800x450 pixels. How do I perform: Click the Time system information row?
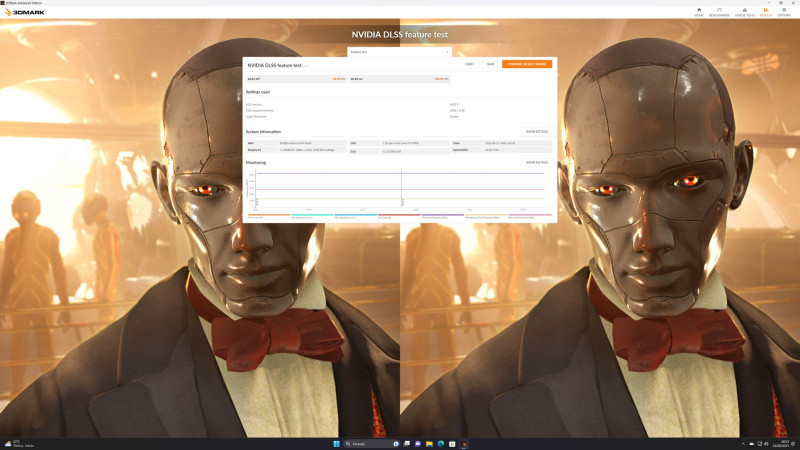[501, 143]
